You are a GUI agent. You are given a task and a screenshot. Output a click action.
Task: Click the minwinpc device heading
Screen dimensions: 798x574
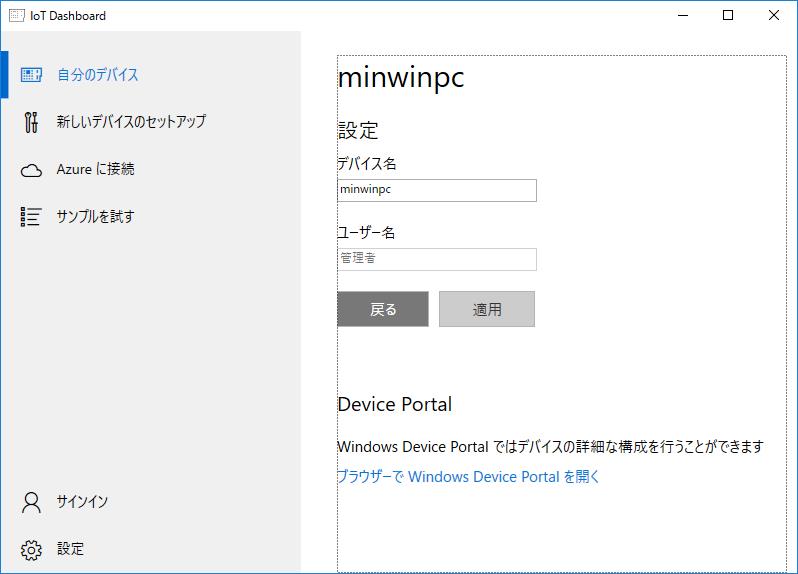tap(401, 79)
